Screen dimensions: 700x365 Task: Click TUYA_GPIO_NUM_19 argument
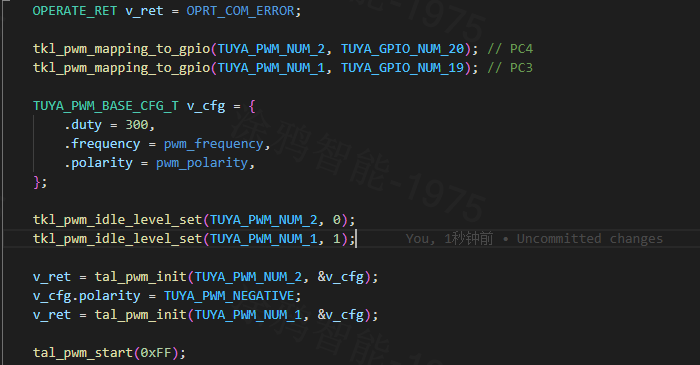click(403, 68)
